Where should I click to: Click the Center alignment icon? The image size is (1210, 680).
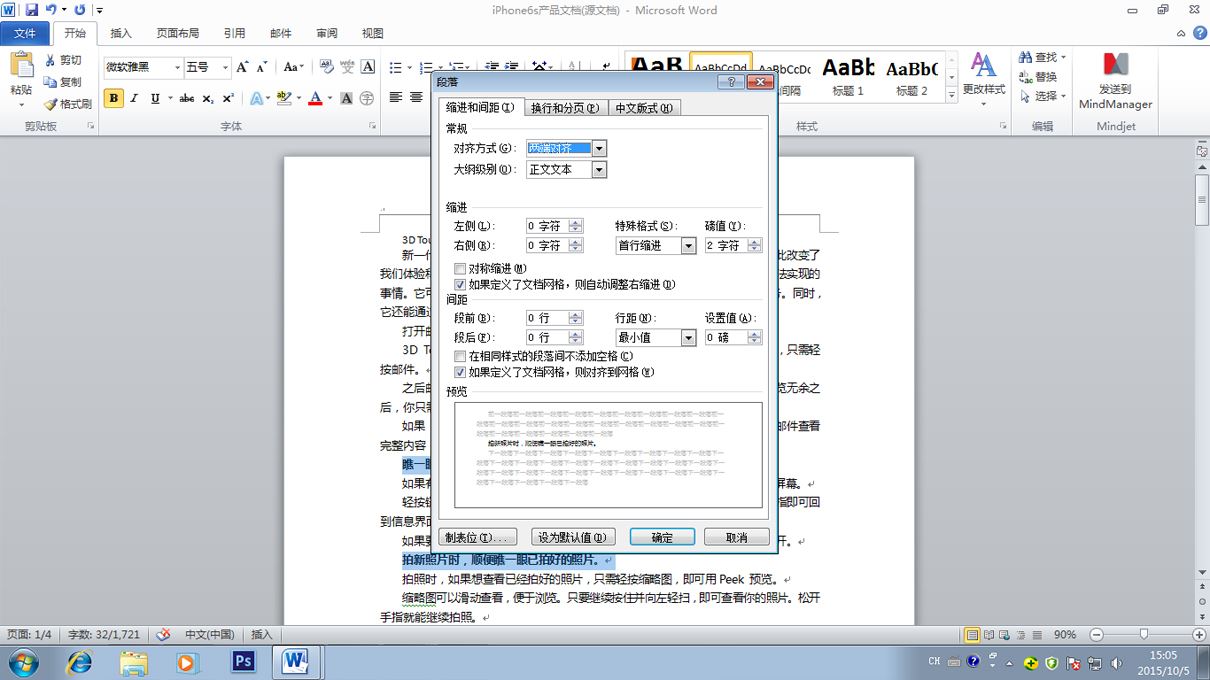pos(416,98)
